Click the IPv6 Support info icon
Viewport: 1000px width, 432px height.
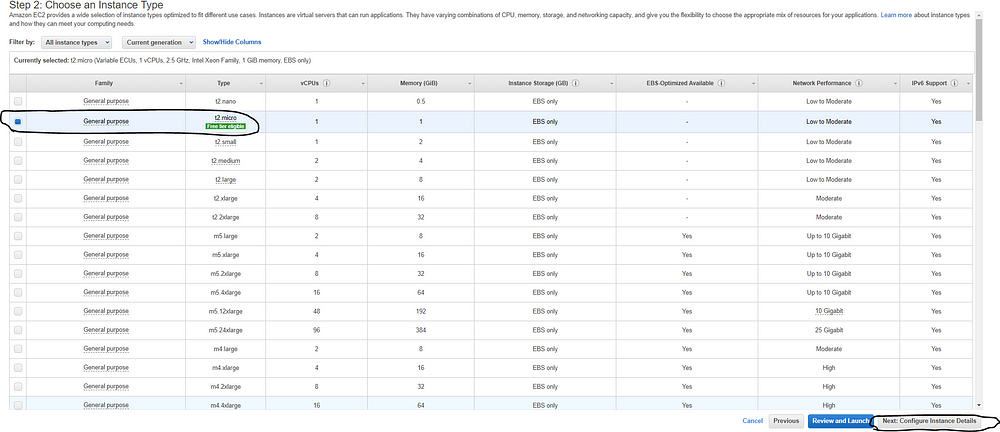[955, 84]
